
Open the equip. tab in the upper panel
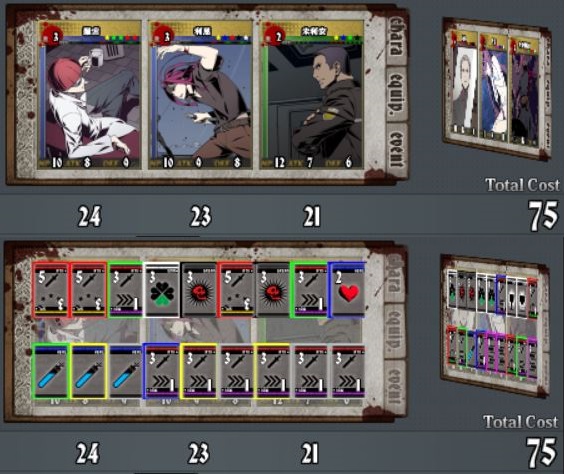pyautogui.click(x=397, y=93)
